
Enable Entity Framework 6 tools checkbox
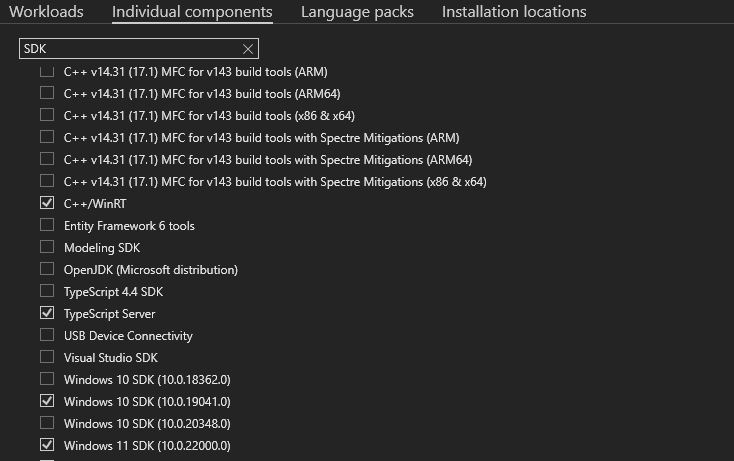point(47,225)
